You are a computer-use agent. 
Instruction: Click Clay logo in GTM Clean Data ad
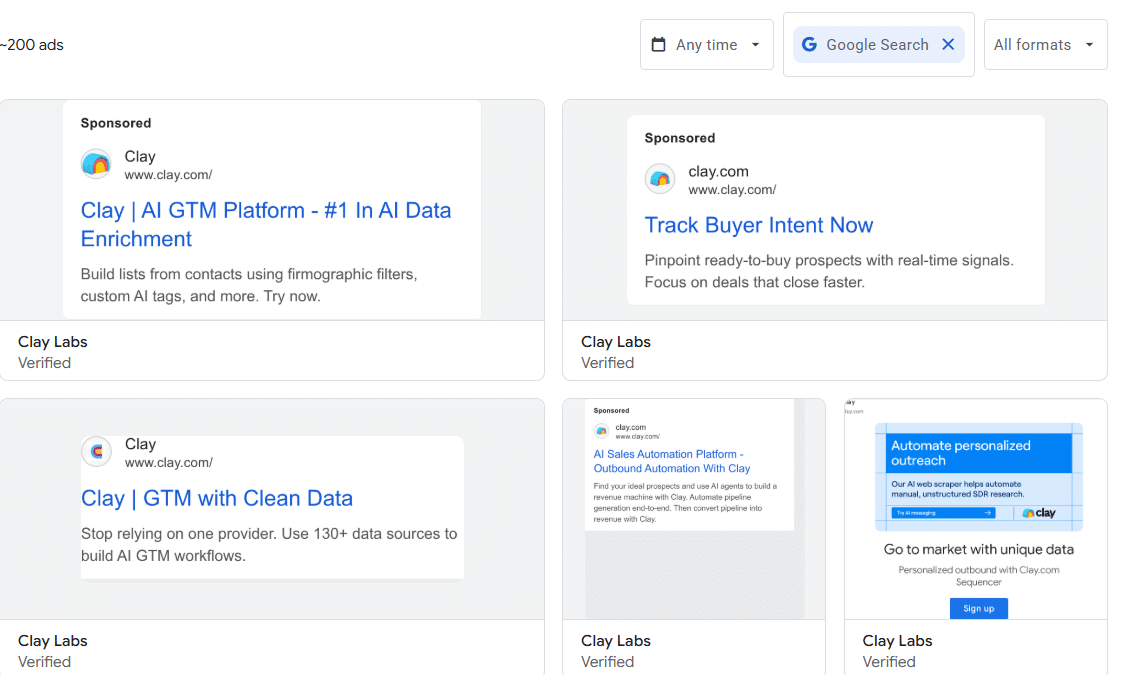(x=96, y=452)
